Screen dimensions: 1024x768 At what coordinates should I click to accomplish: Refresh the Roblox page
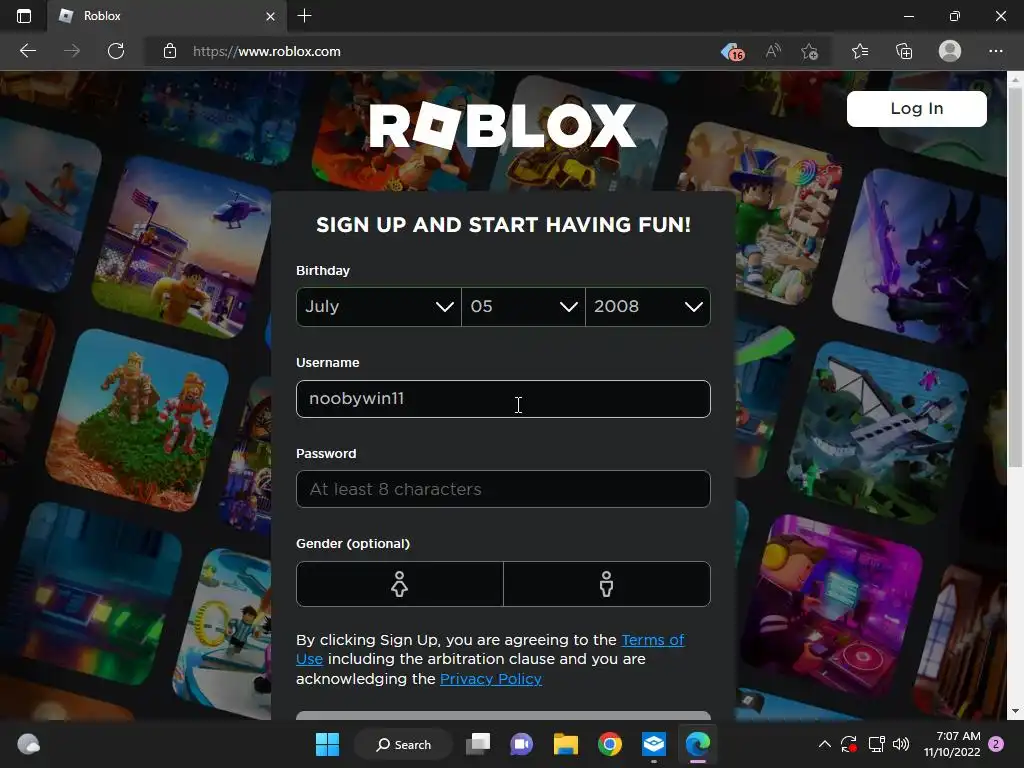tap(116, 51)
